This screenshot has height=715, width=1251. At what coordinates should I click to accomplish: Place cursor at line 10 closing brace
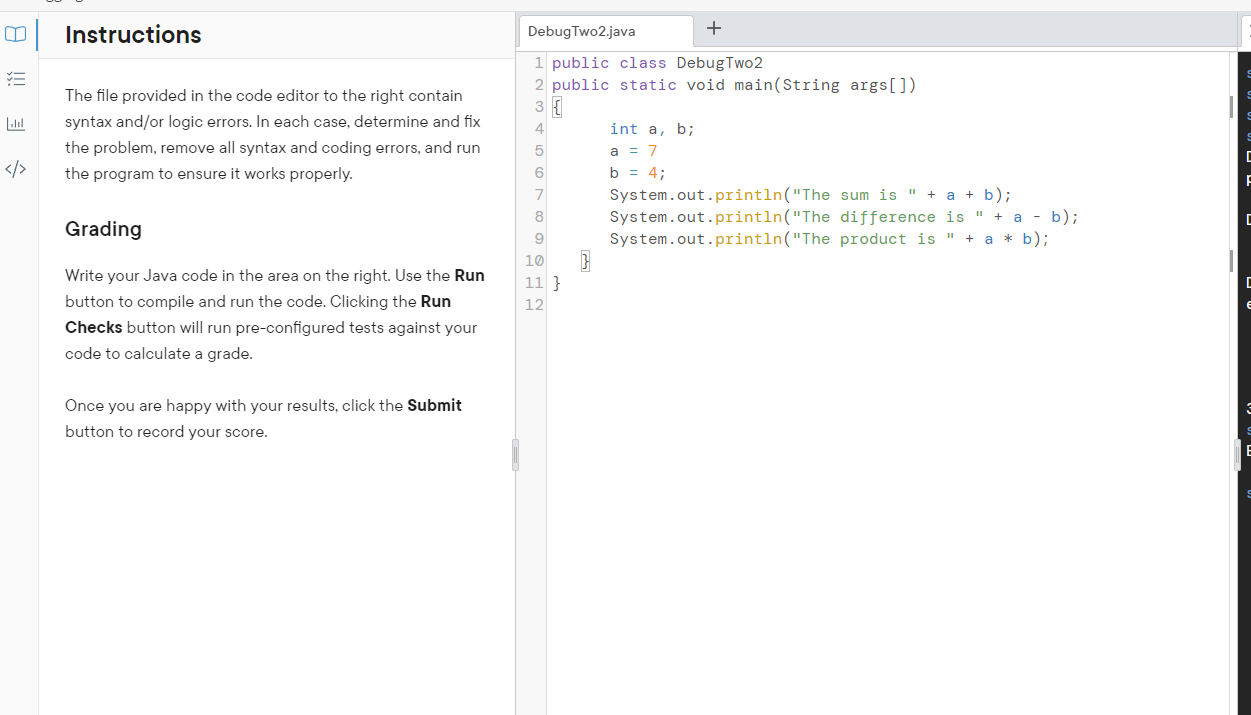tap(588, 261)
